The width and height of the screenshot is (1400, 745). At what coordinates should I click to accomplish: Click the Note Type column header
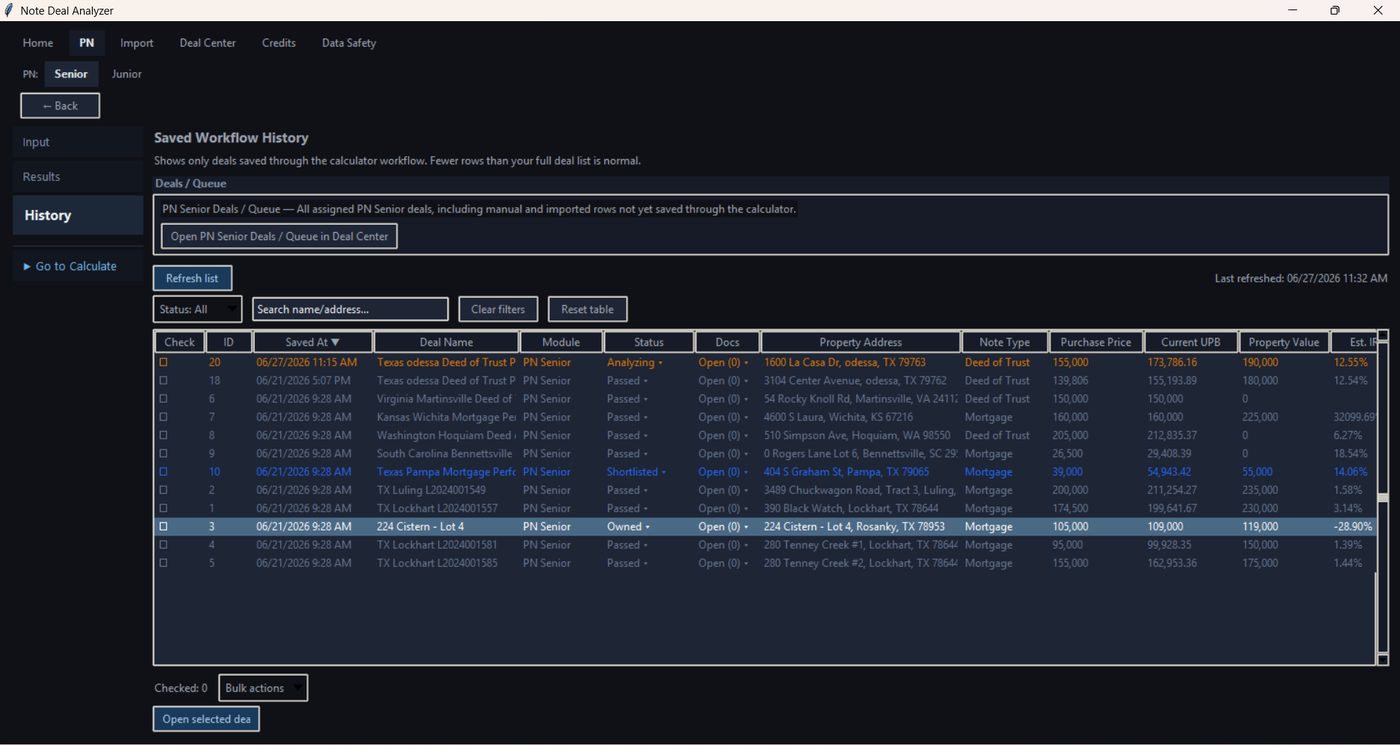point(1004,342)
